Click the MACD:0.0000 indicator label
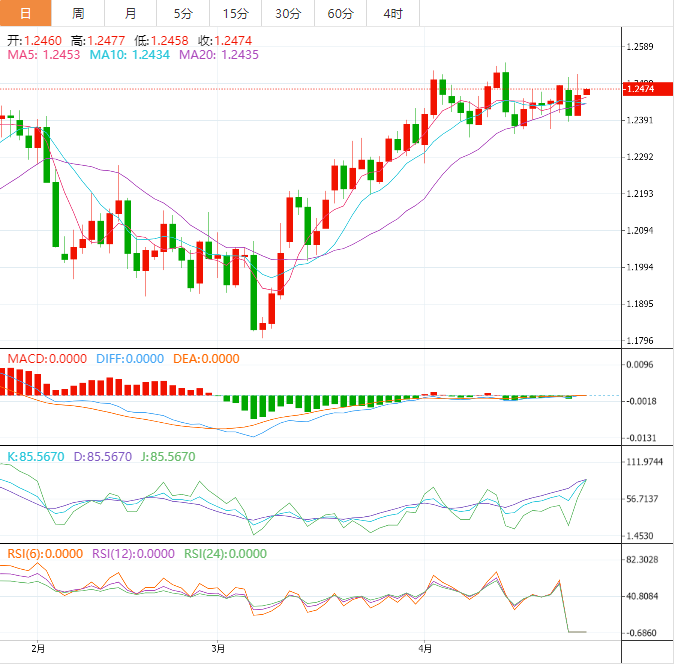This screenshot has height=667, width=675. point(47,359)
